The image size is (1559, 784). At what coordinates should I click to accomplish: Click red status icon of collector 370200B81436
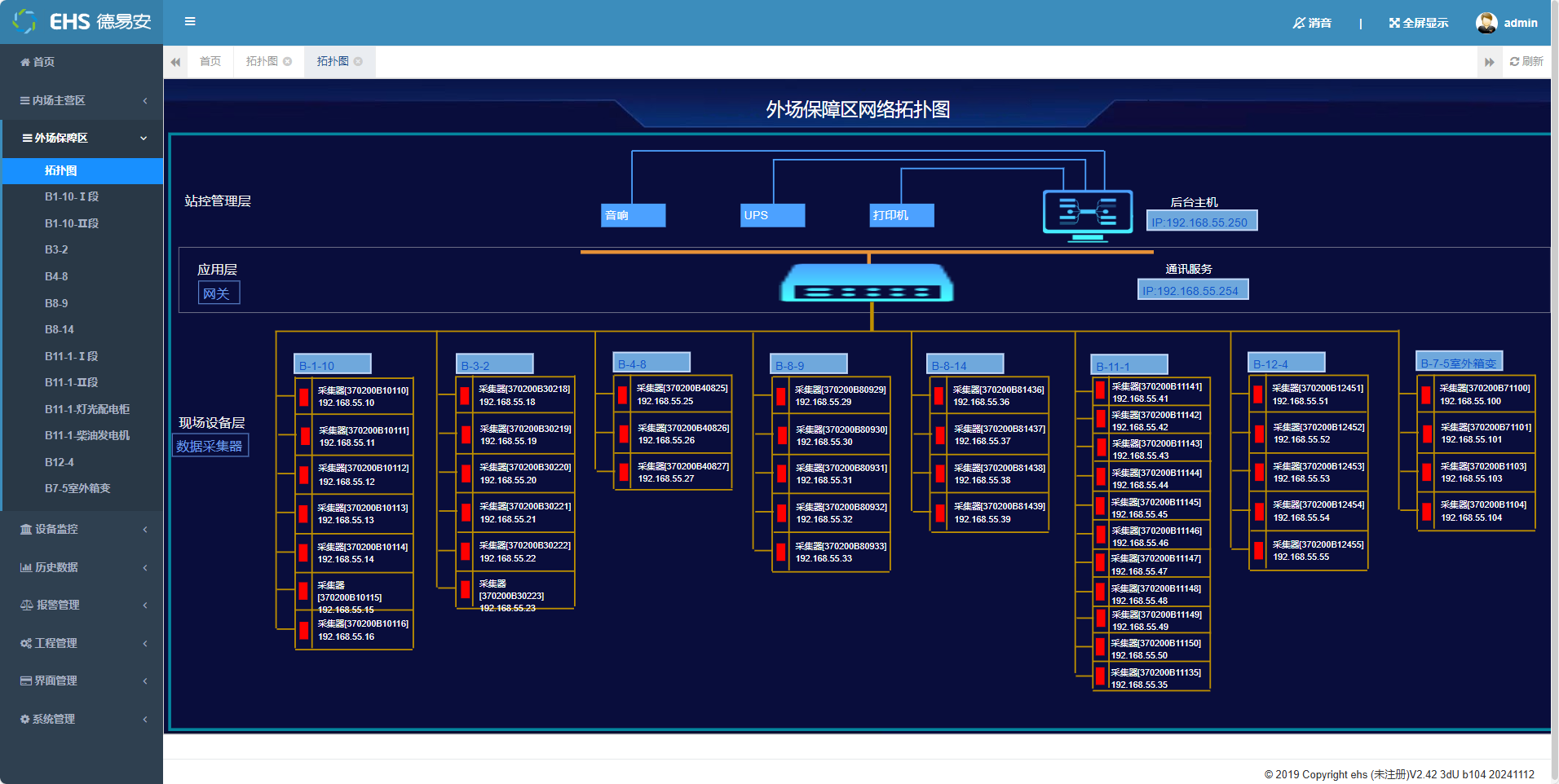click(x=939, y=396)
